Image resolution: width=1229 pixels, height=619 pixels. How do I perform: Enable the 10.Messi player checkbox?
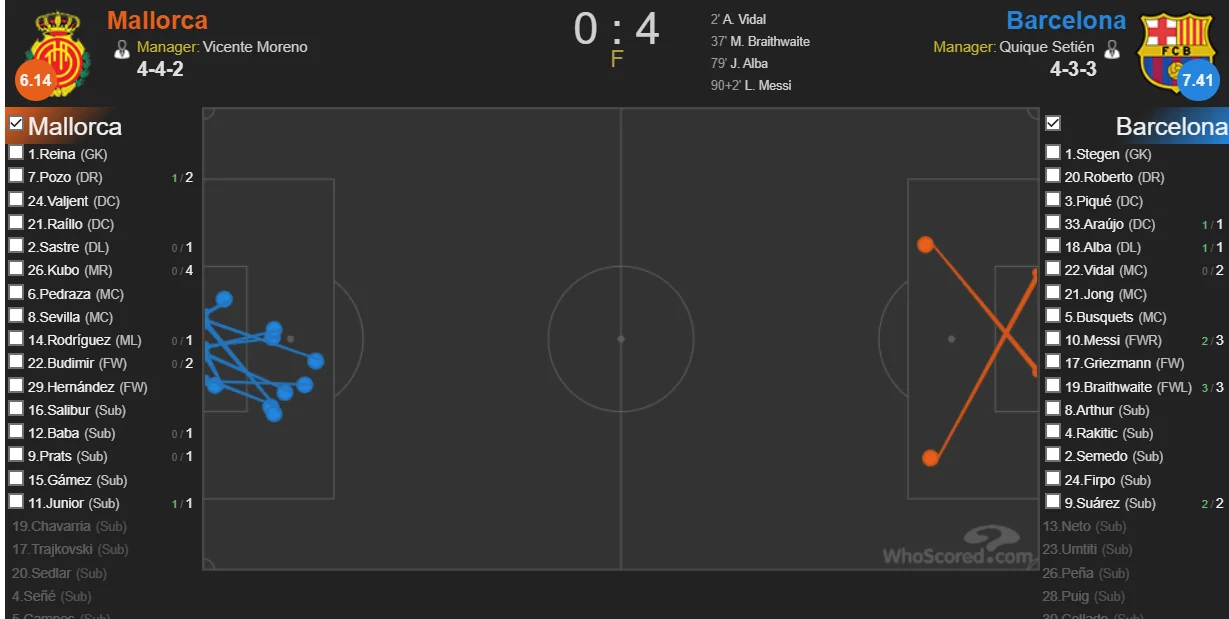click(1053, 339)
